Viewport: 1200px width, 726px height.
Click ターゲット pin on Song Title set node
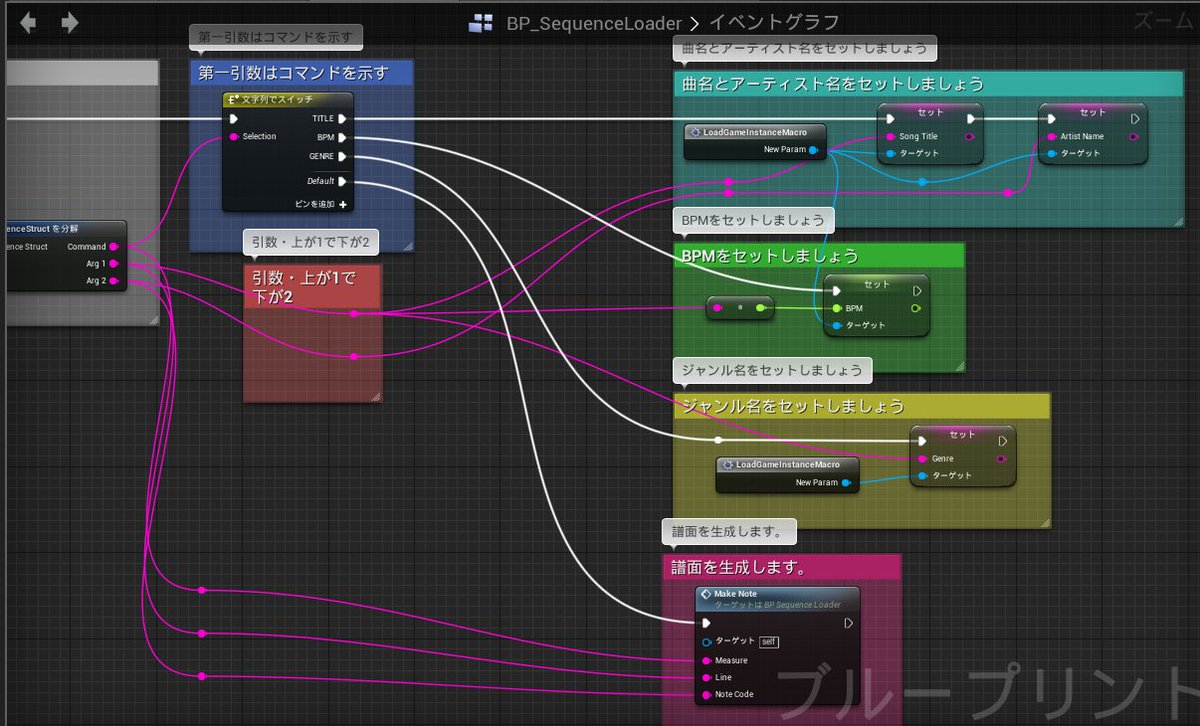click(890, 154)
